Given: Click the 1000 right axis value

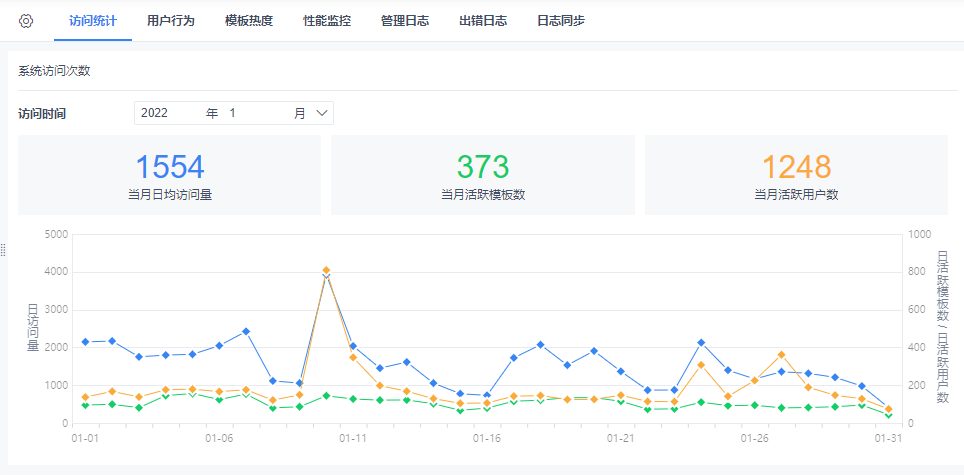Looking at the screenshot, I should point(919,234).
